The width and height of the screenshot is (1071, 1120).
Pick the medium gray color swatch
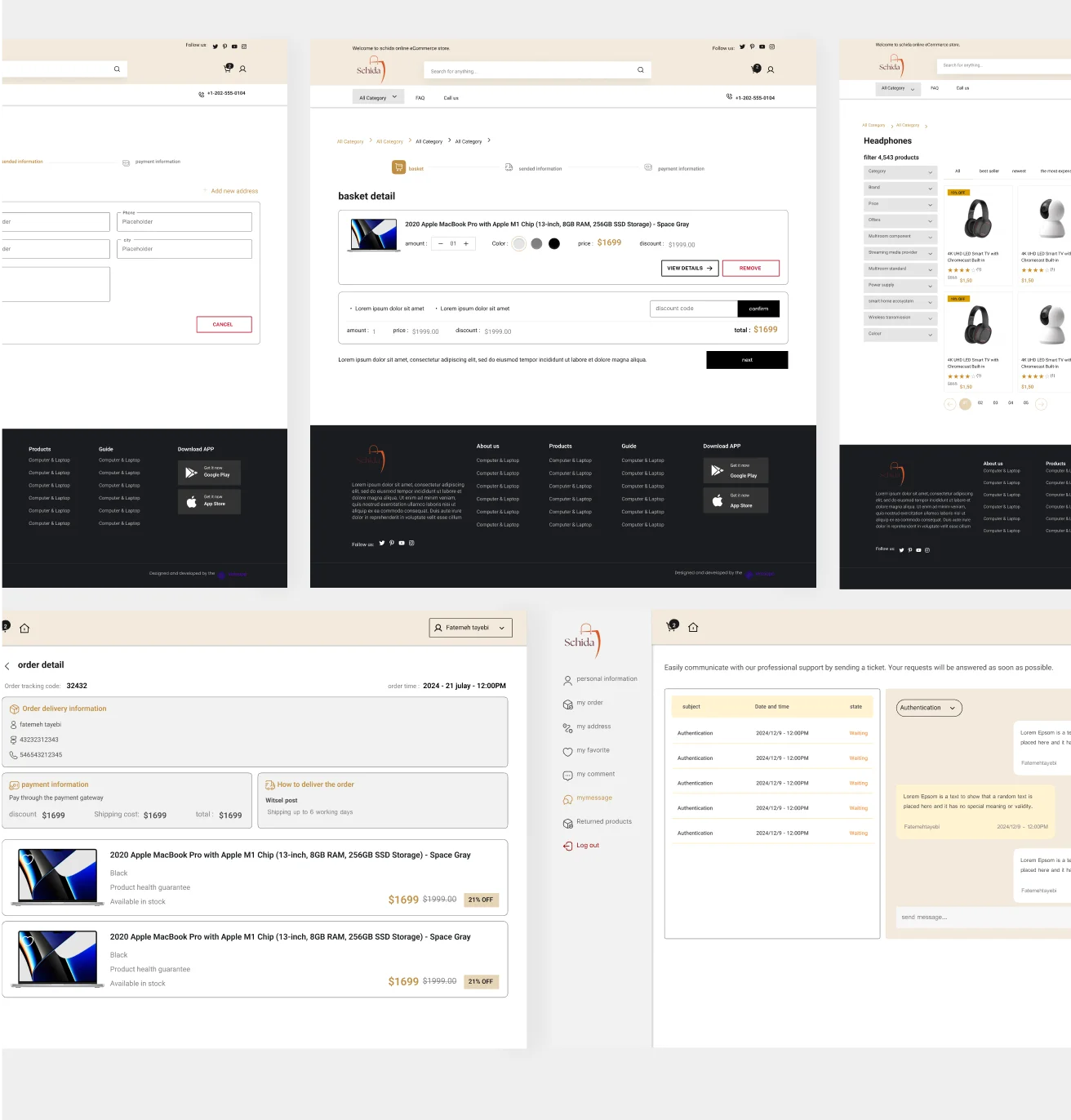pyautogui.click(x=536, y=243)
